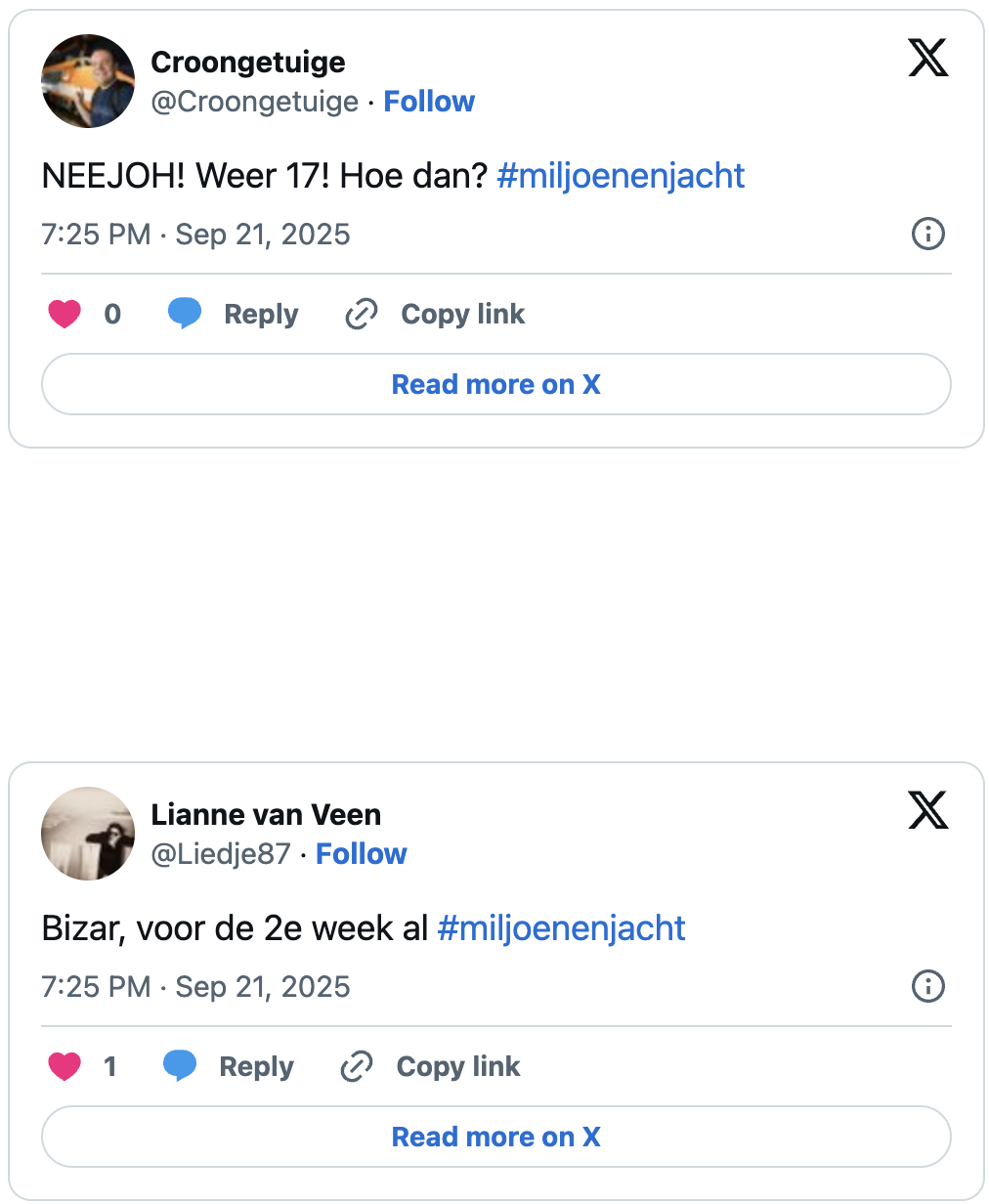Image resolution: width=989 pixels, height=1204 pixels.
Task: Open timestamp of Lianne van Veen's tweet
Action: tap(195, 987)
